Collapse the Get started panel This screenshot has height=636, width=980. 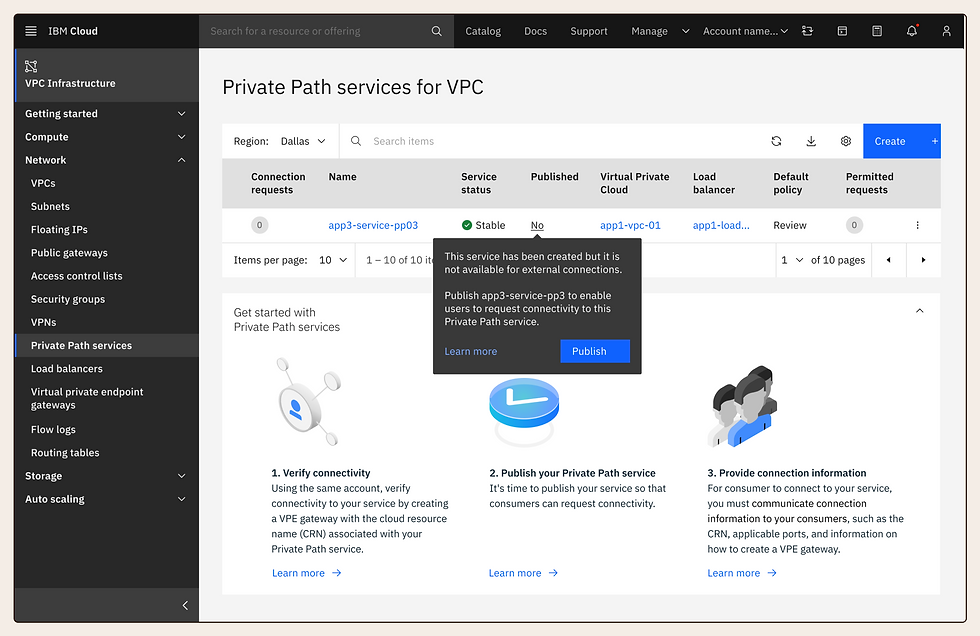(x=919, y=311)
